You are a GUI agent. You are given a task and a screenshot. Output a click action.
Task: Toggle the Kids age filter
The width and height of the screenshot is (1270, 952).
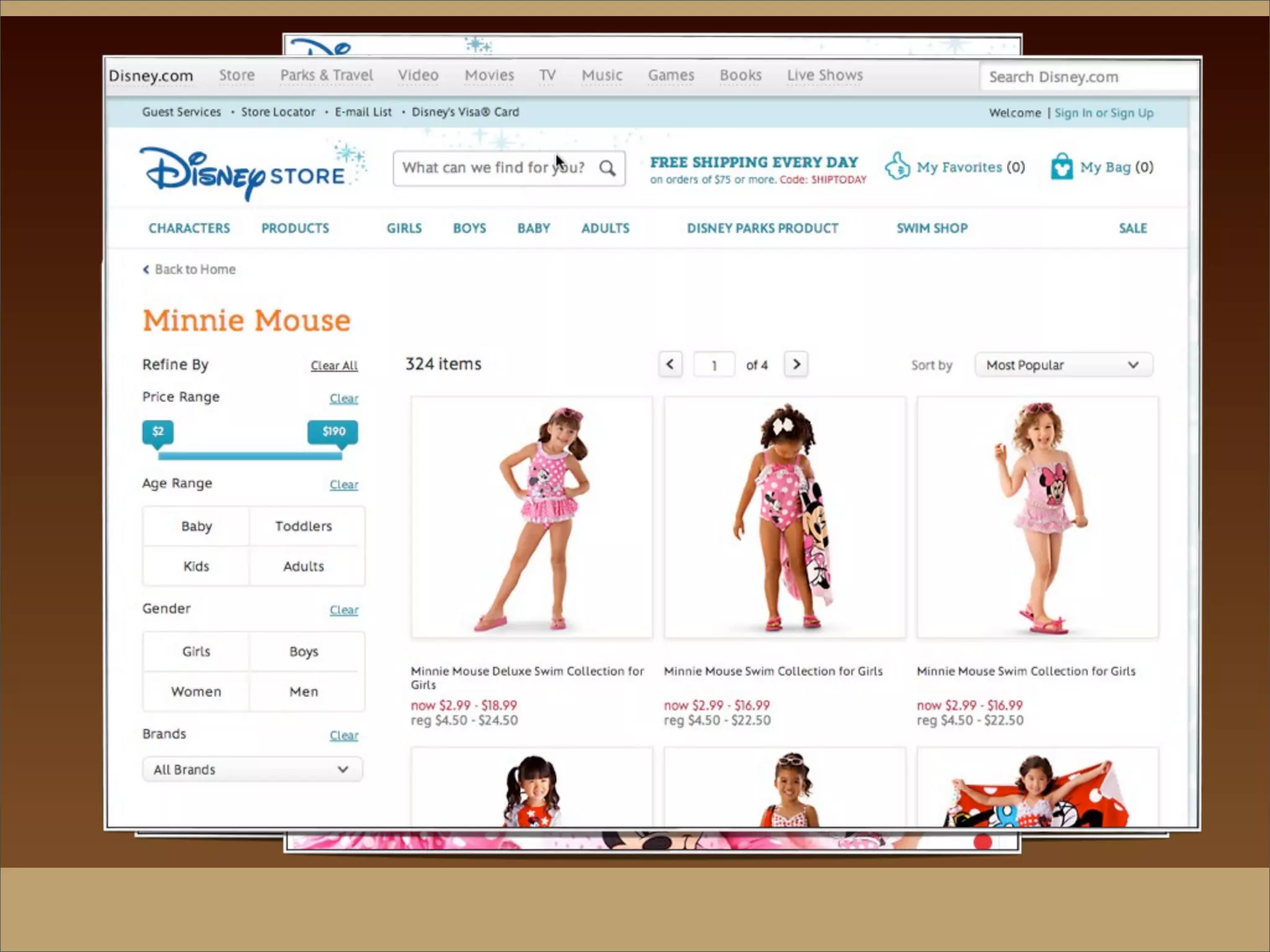click(196, 566)
